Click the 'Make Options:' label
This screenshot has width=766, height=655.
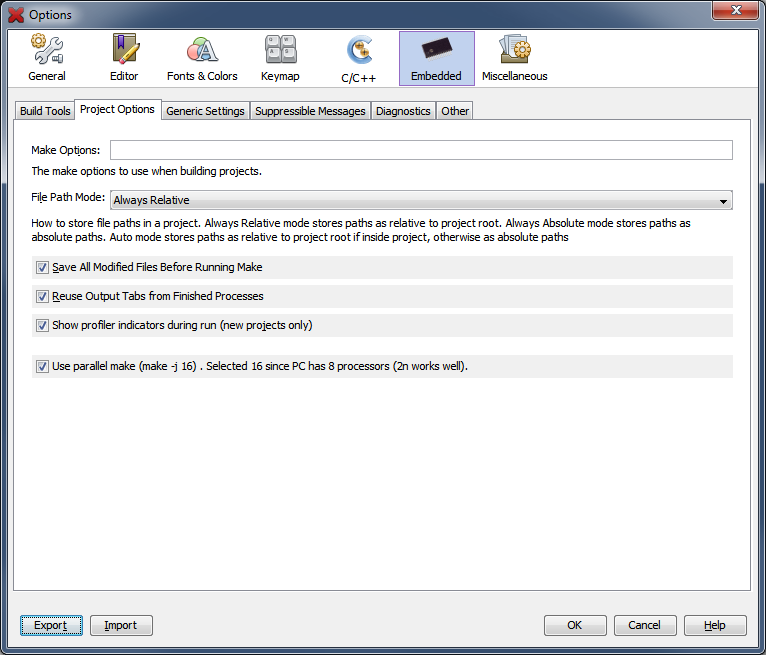tap(65, 150)
